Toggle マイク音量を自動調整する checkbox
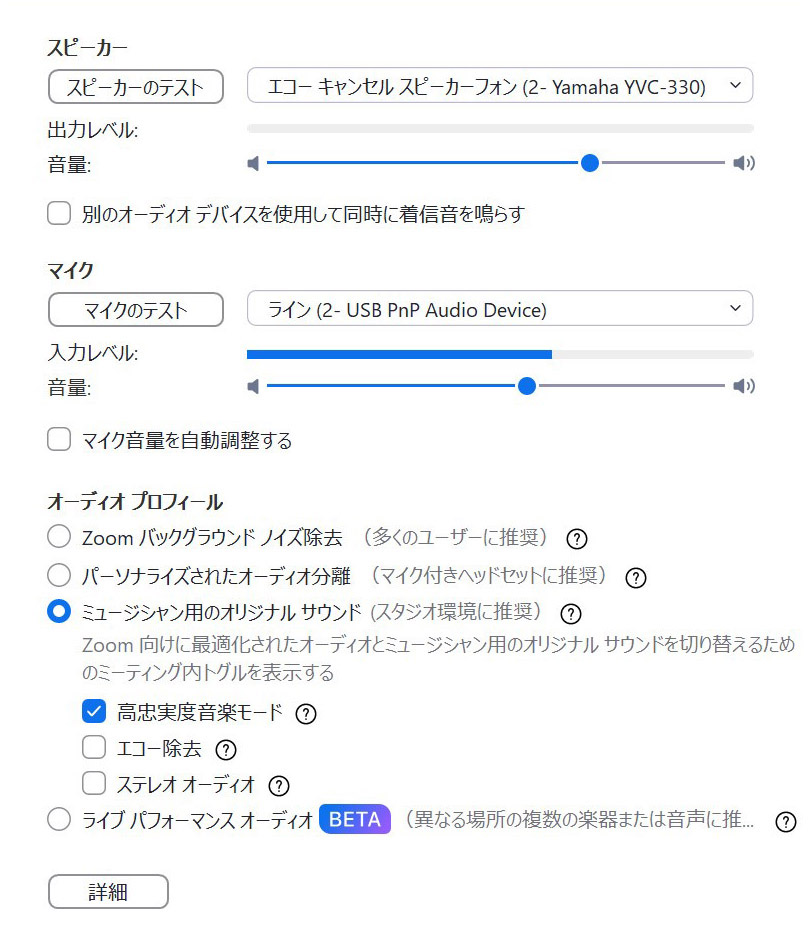Viewport: 808px width, 926px height. [60, 440]
